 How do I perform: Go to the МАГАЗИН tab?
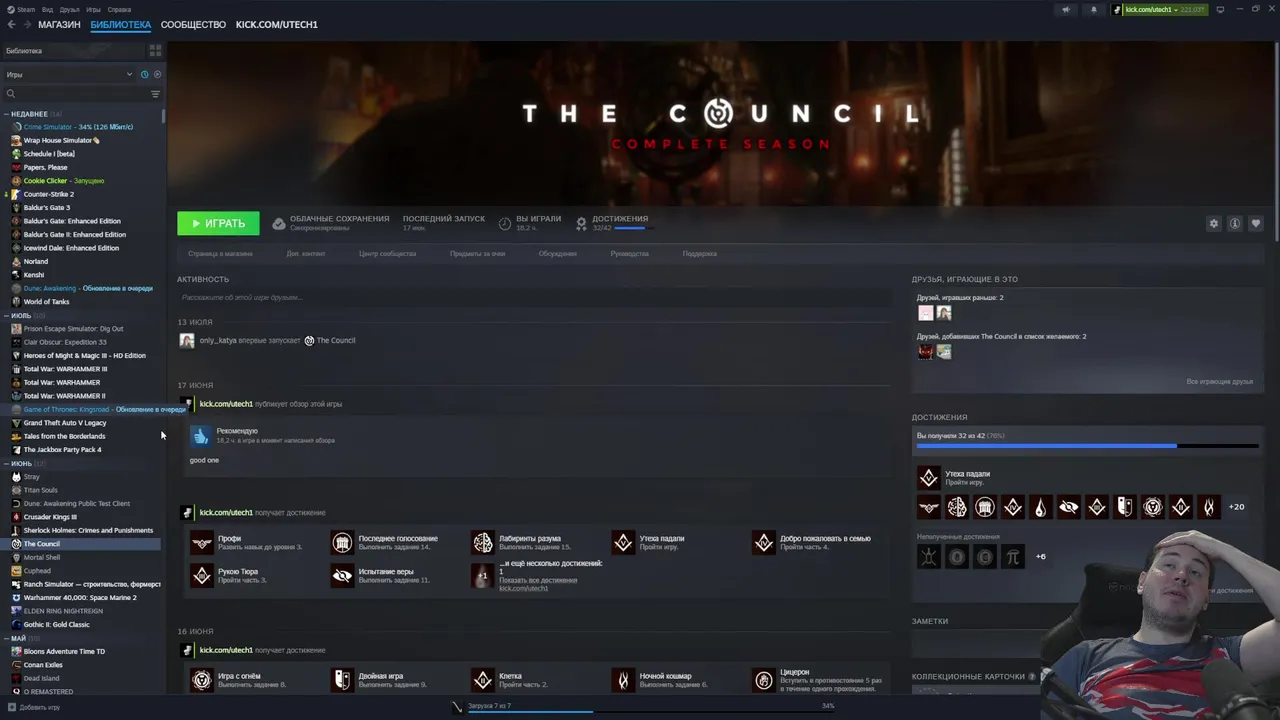pyautogui.click(x=59, y=24)
